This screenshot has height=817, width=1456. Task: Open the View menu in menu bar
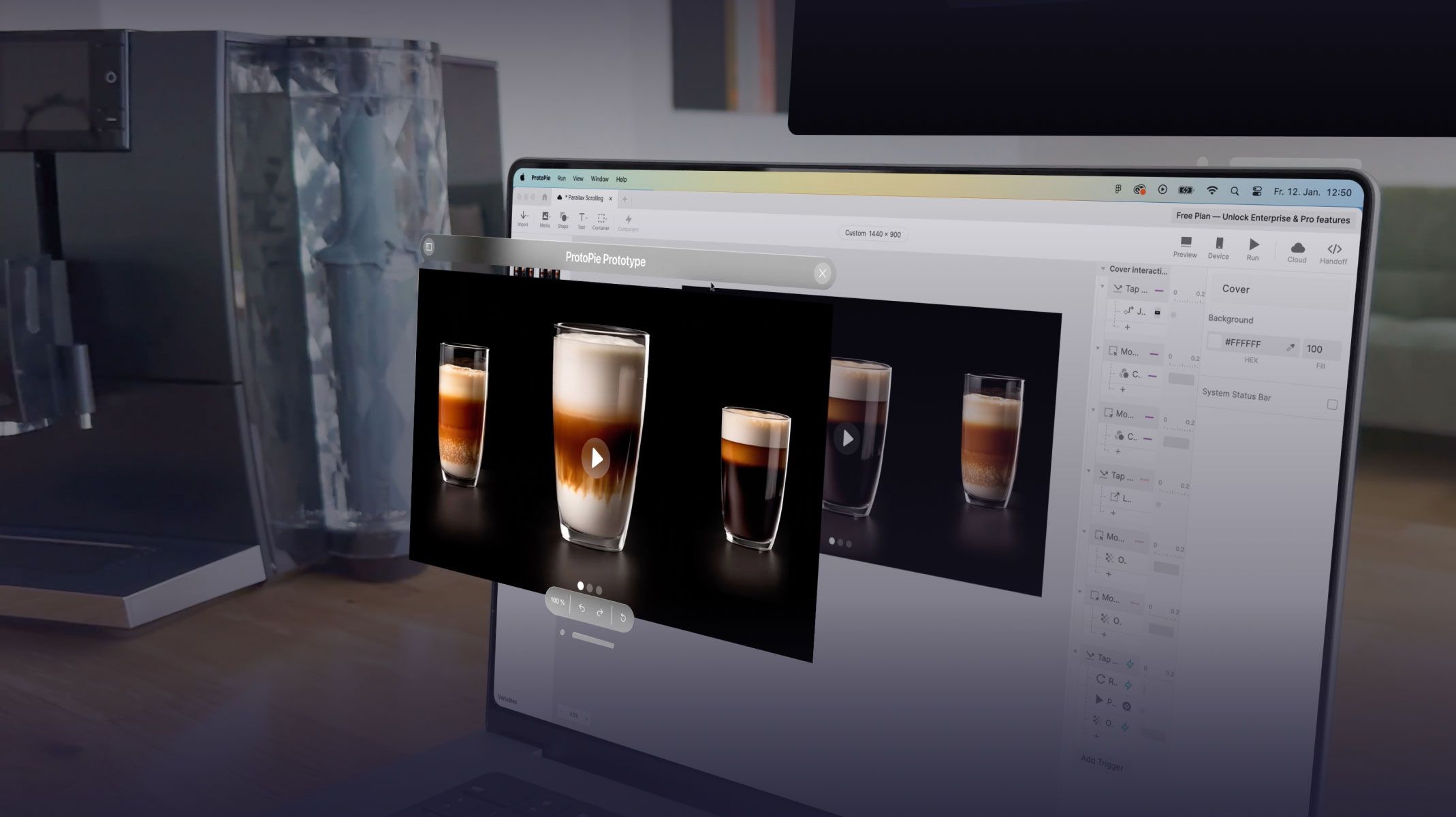coord(579,178)
